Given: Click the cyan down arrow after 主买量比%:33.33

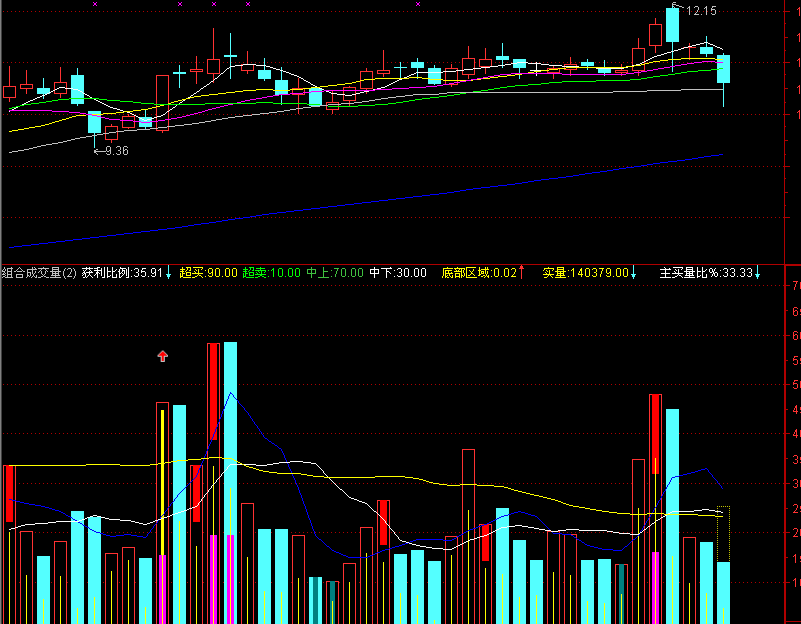Looking at the screenshot, I should coord(758,273).
